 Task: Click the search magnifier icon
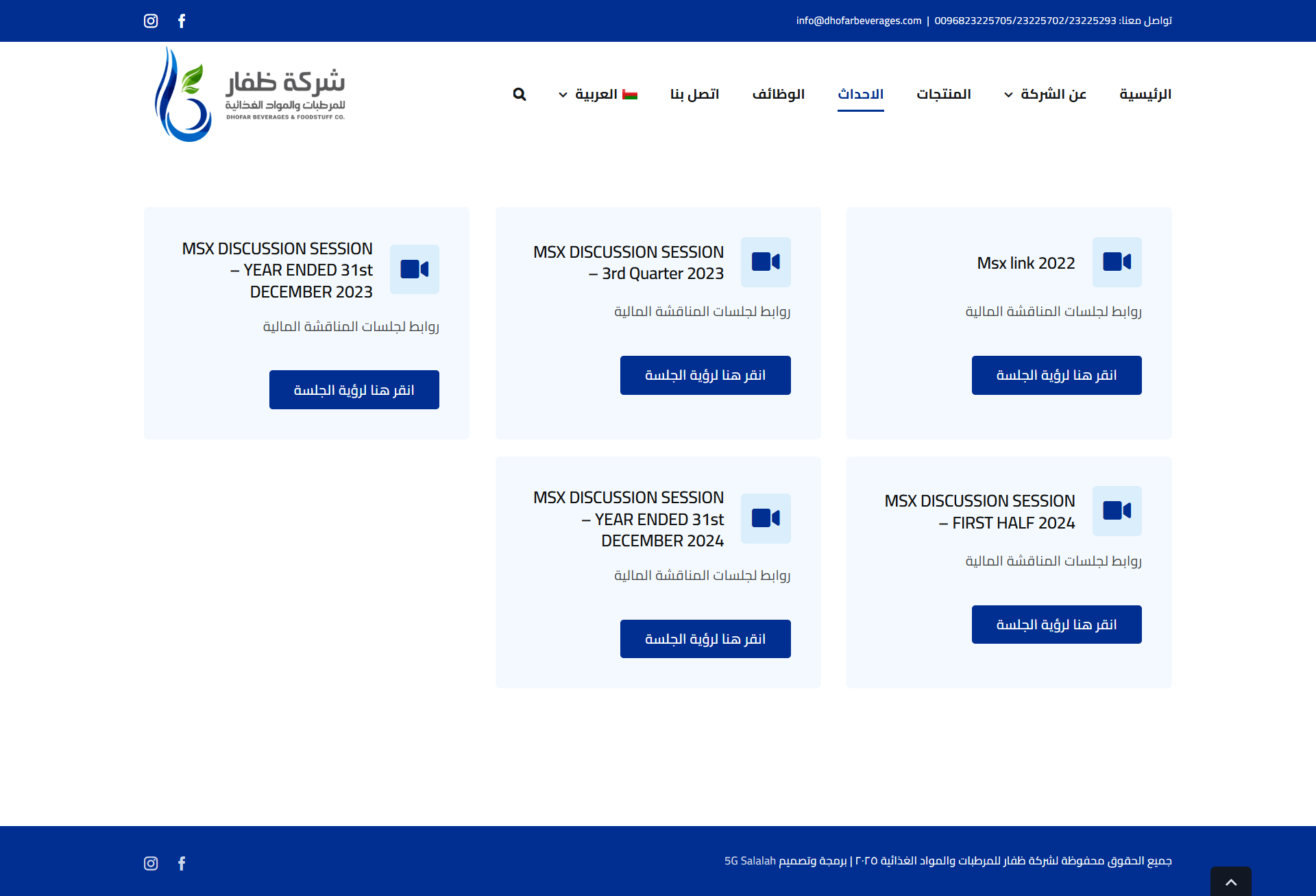pos(520,95)
